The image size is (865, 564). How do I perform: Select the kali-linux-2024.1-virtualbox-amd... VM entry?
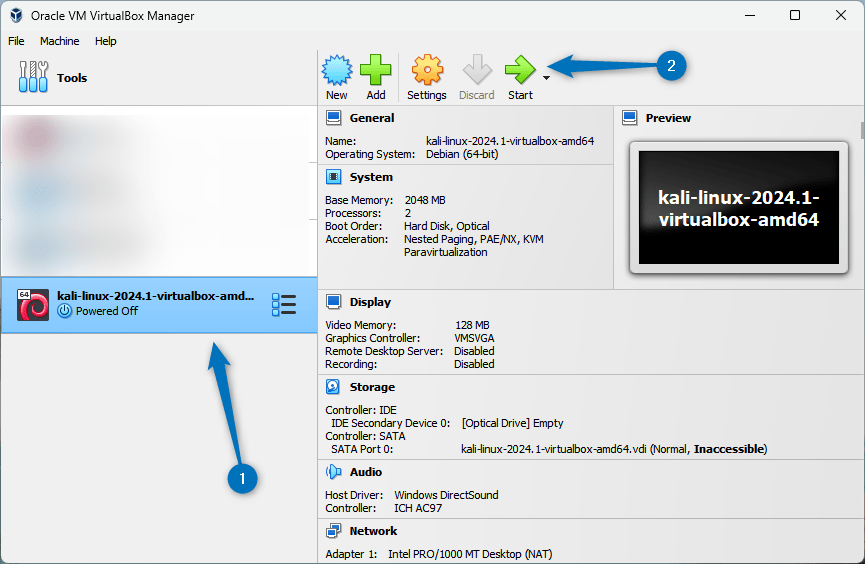pyautogui.click(x=159, y=305)
